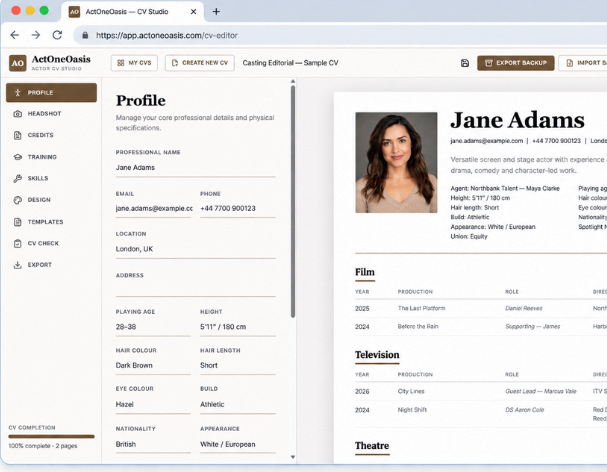Click the browser back arrow

click(15, 35)
